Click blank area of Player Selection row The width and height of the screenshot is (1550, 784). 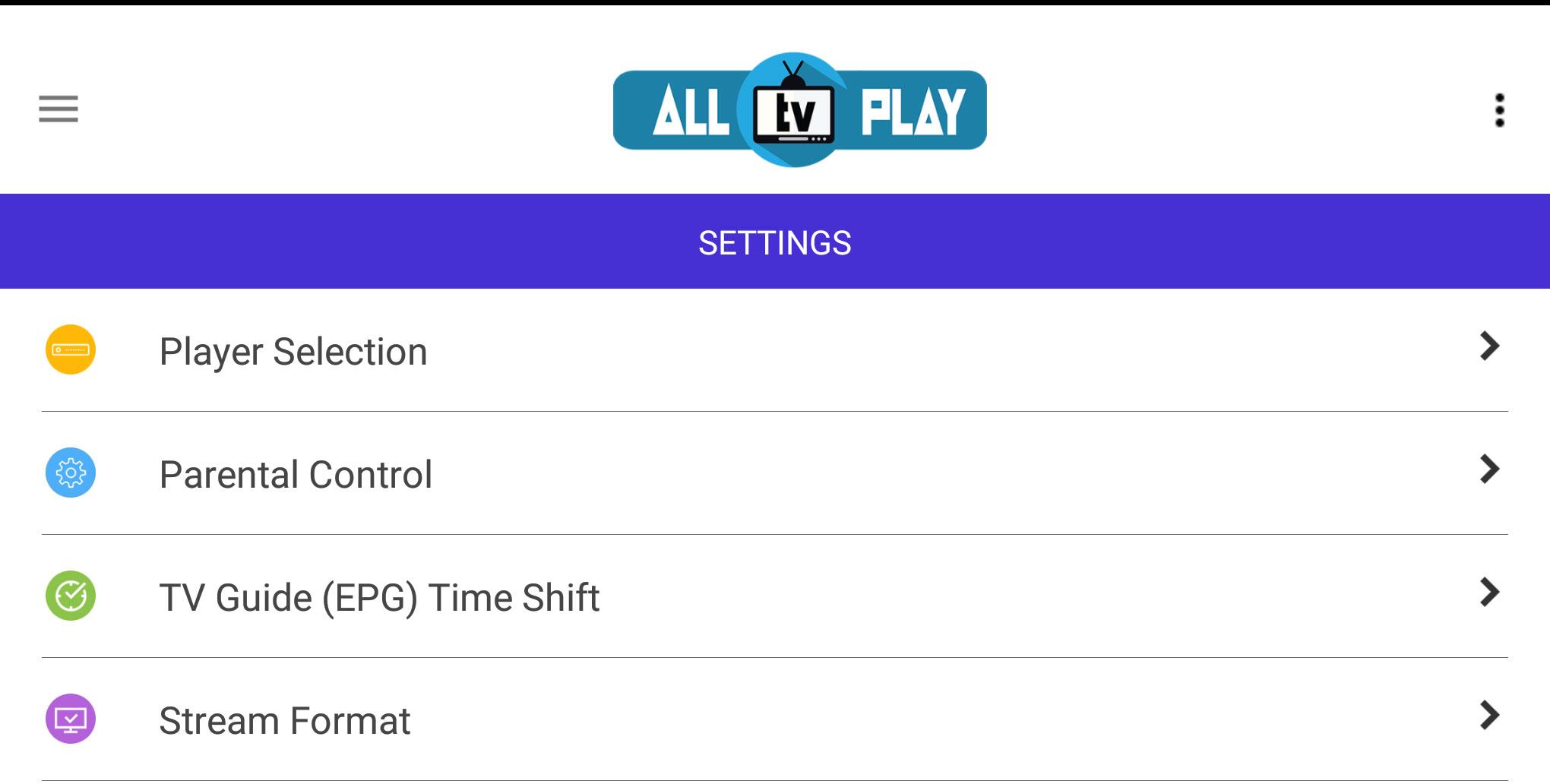950,350
